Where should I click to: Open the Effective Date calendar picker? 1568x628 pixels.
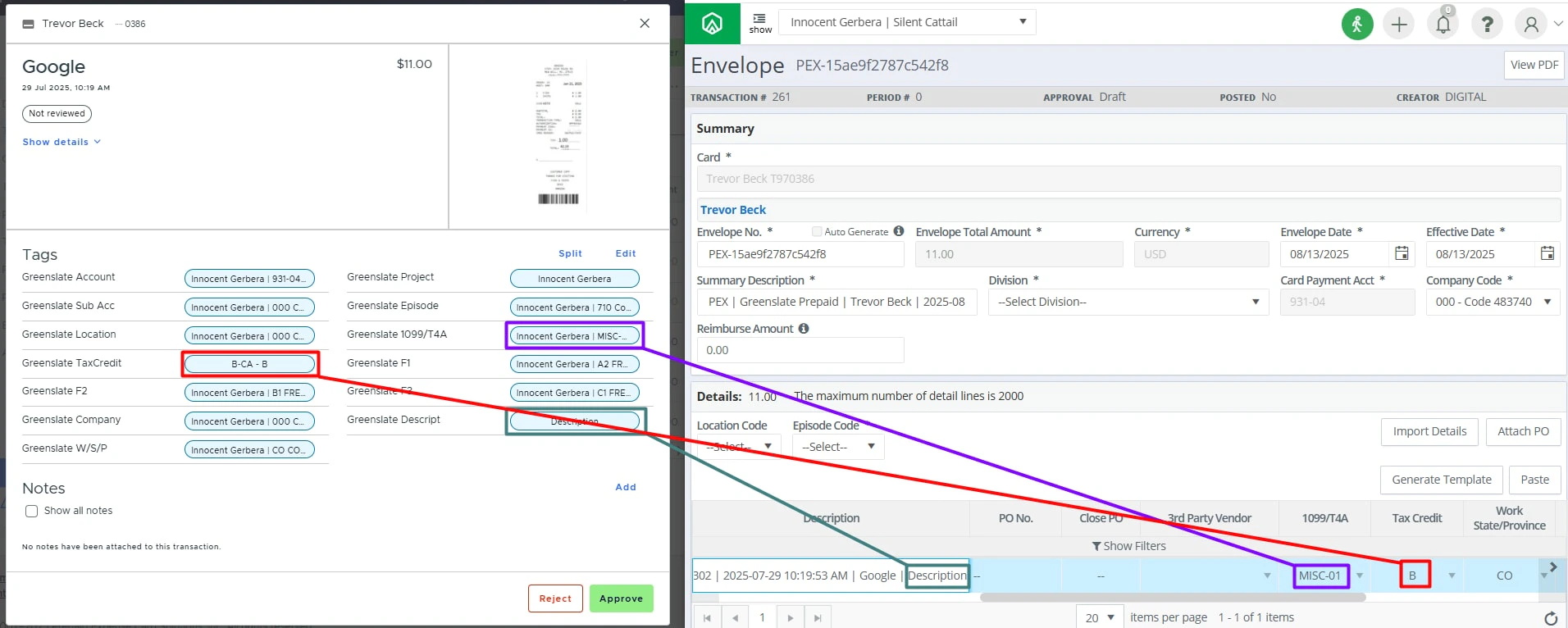tap(1547, 253)
